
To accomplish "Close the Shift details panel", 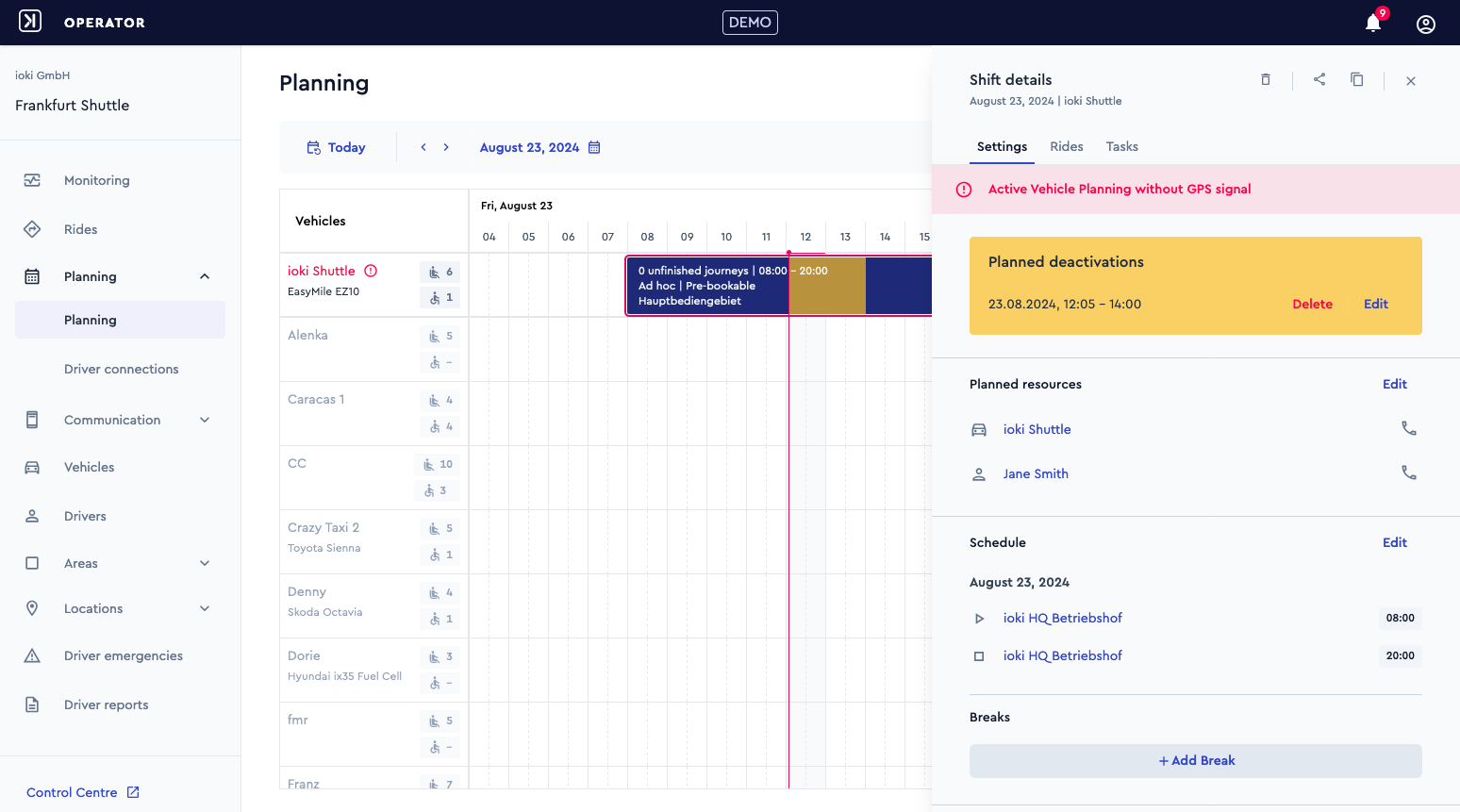I will (1411, 81).
